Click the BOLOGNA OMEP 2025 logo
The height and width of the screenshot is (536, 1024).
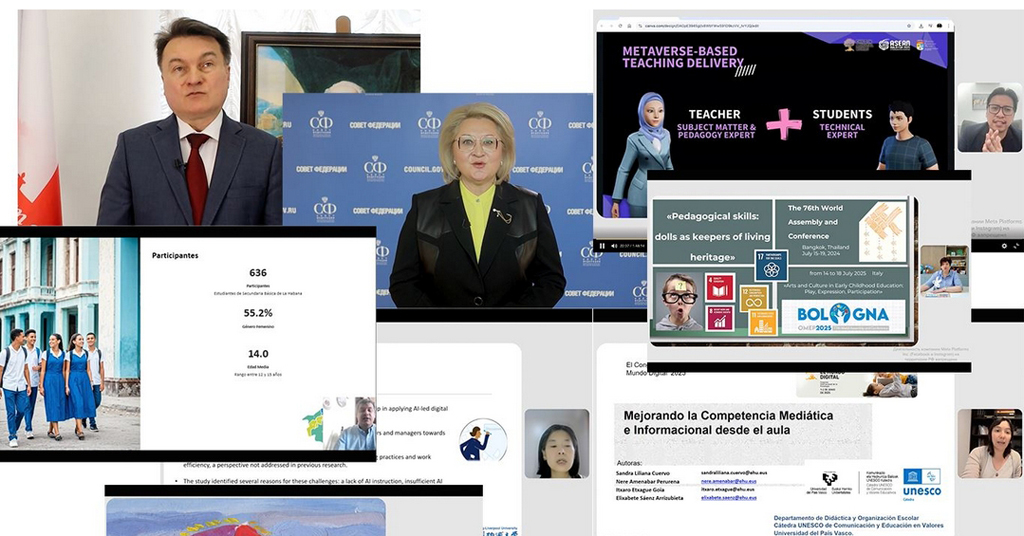[x=843, y=317]
